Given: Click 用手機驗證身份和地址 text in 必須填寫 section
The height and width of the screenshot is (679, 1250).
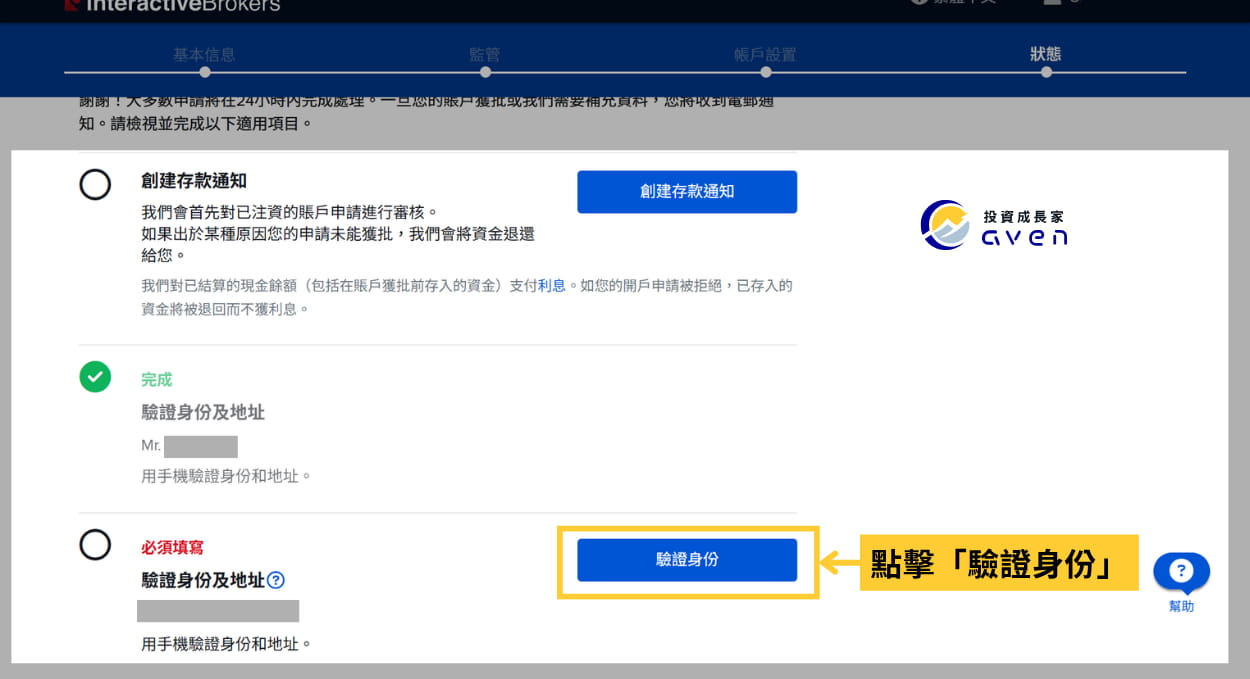Looking at the screenshot, I should pos(226,644).
